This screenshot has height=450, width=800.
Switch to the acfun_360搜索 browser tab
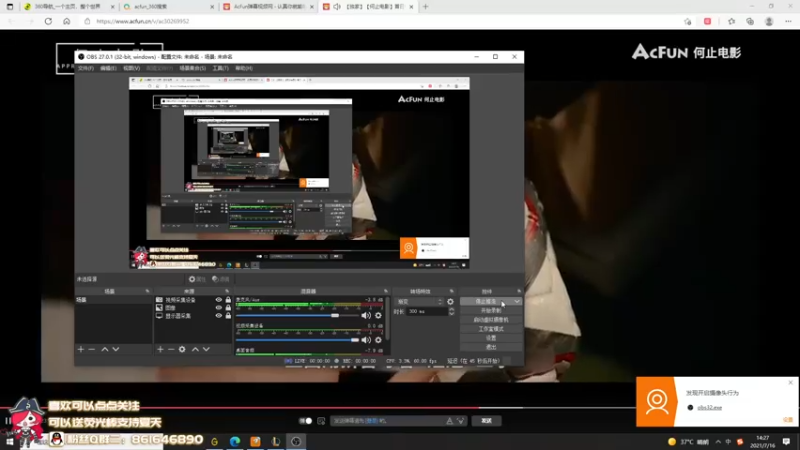pos(169,7)
